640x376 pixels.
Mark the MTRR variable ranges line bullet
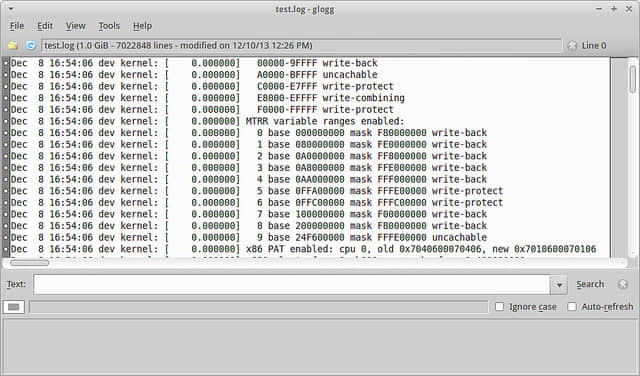[x=6, y=121]
